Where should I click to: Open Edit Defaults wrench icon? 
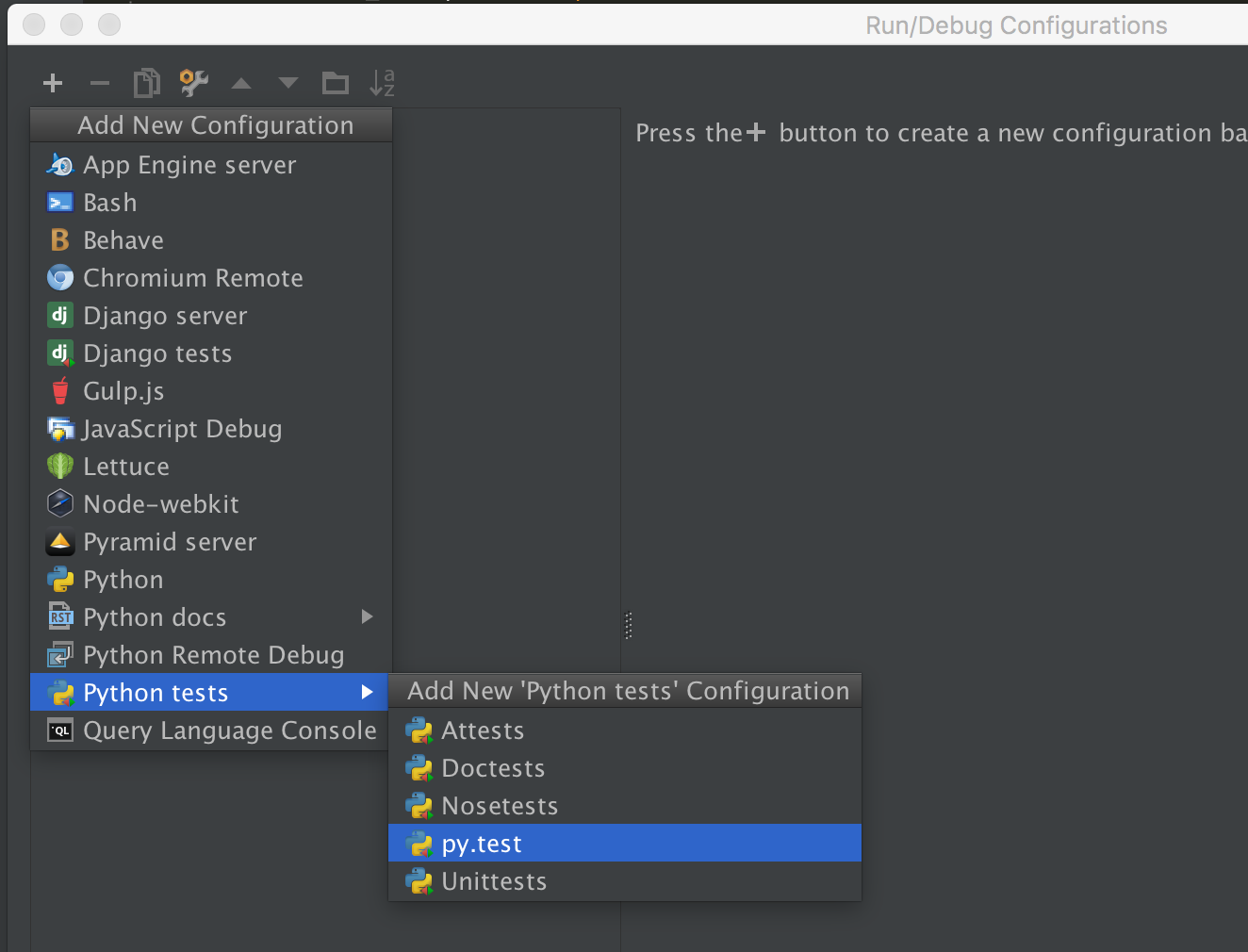194,83
